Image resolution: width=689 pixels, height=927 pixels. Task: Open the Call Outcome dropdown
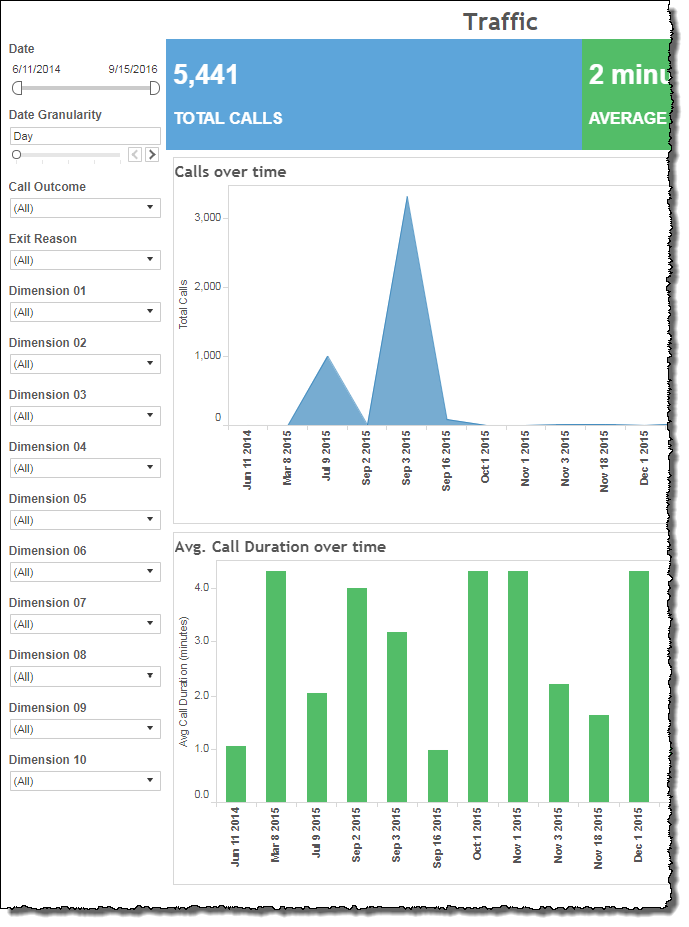pos(85,208)
